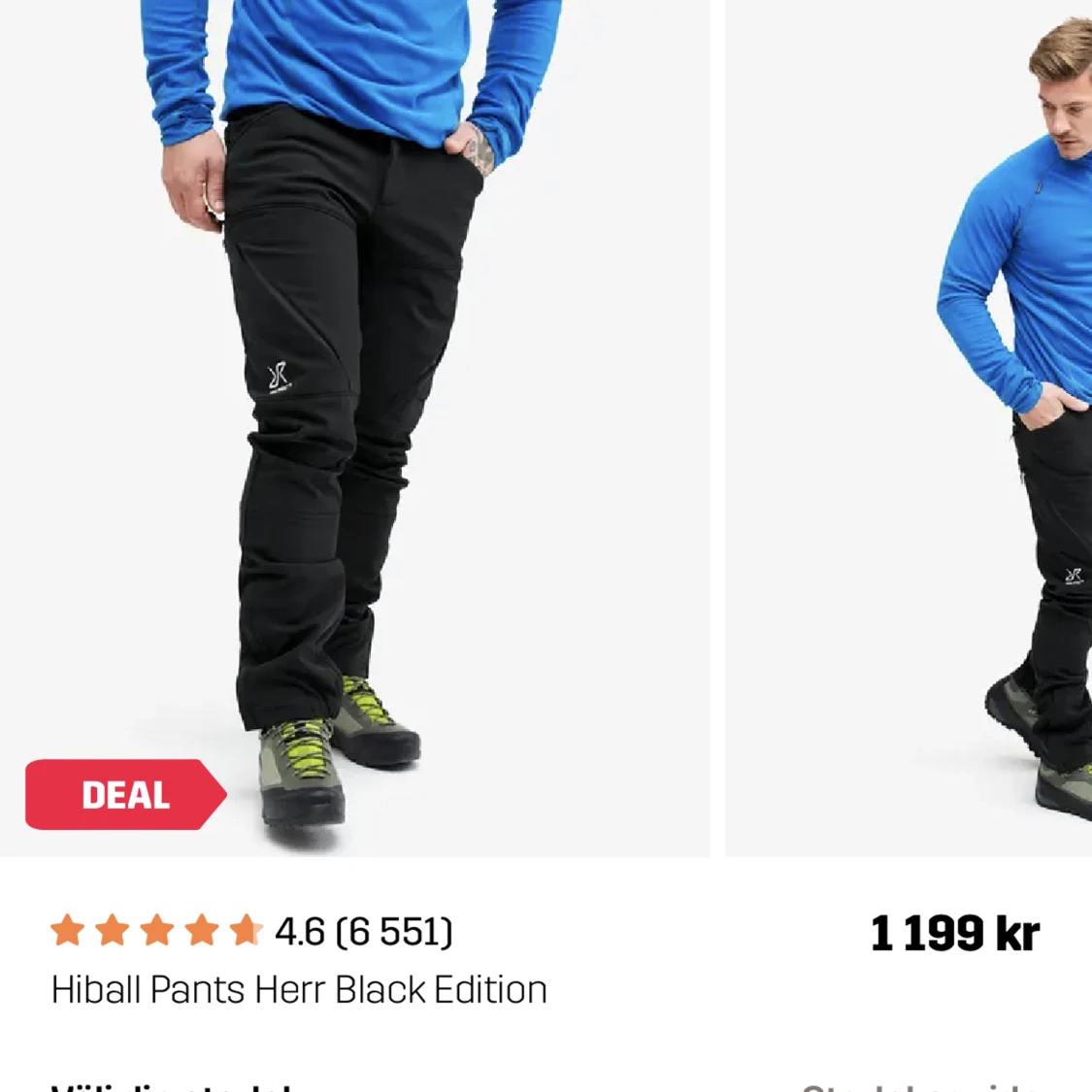Click the green hiking shoe with yellow laces
Viewport: 1092px width, 1092px height.
click(301, 773)
